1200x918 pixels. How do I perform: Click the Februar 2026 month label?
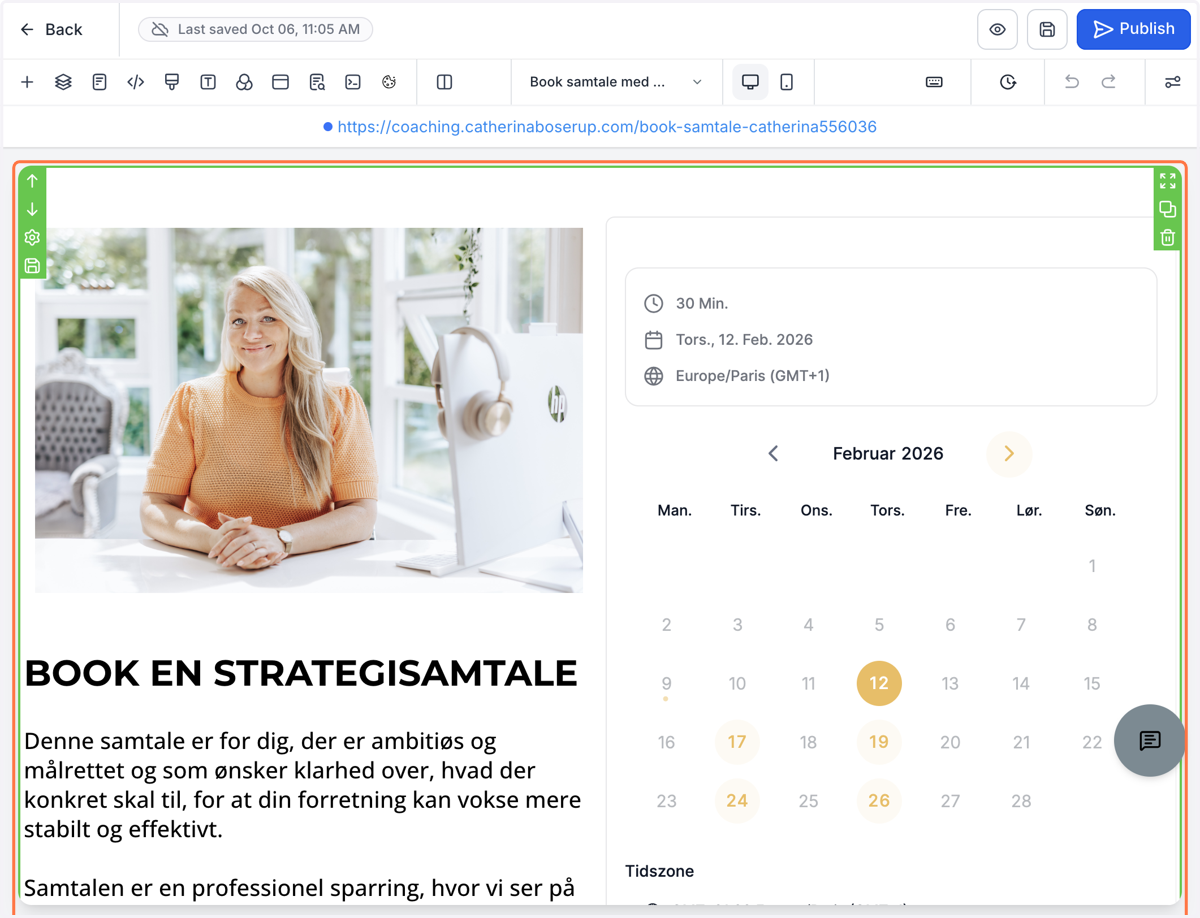[888, 453]
